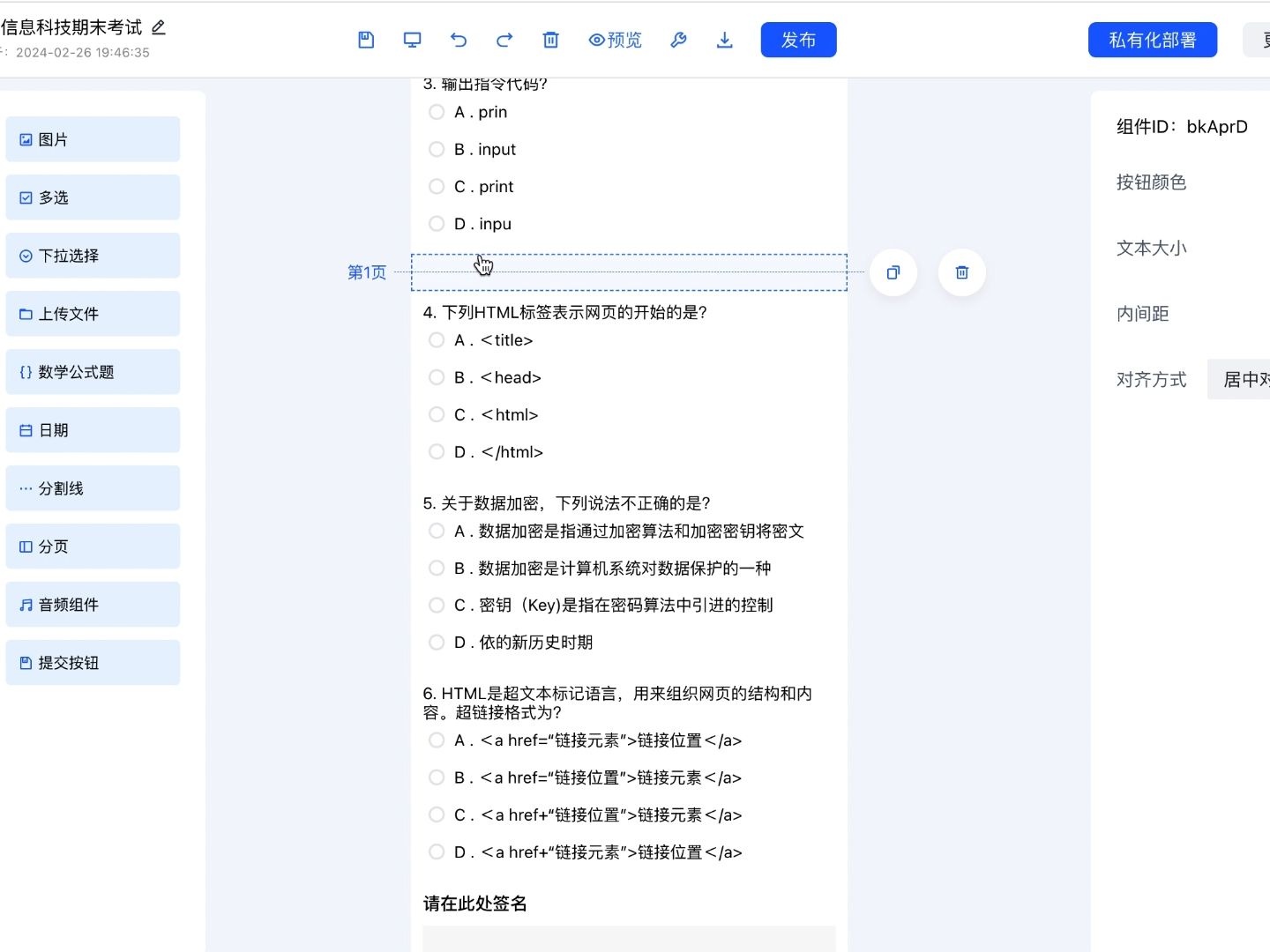Select option C <a href+"链接位置">
Viewport: 1270px width, 952px height.
(x=437, y=815)
